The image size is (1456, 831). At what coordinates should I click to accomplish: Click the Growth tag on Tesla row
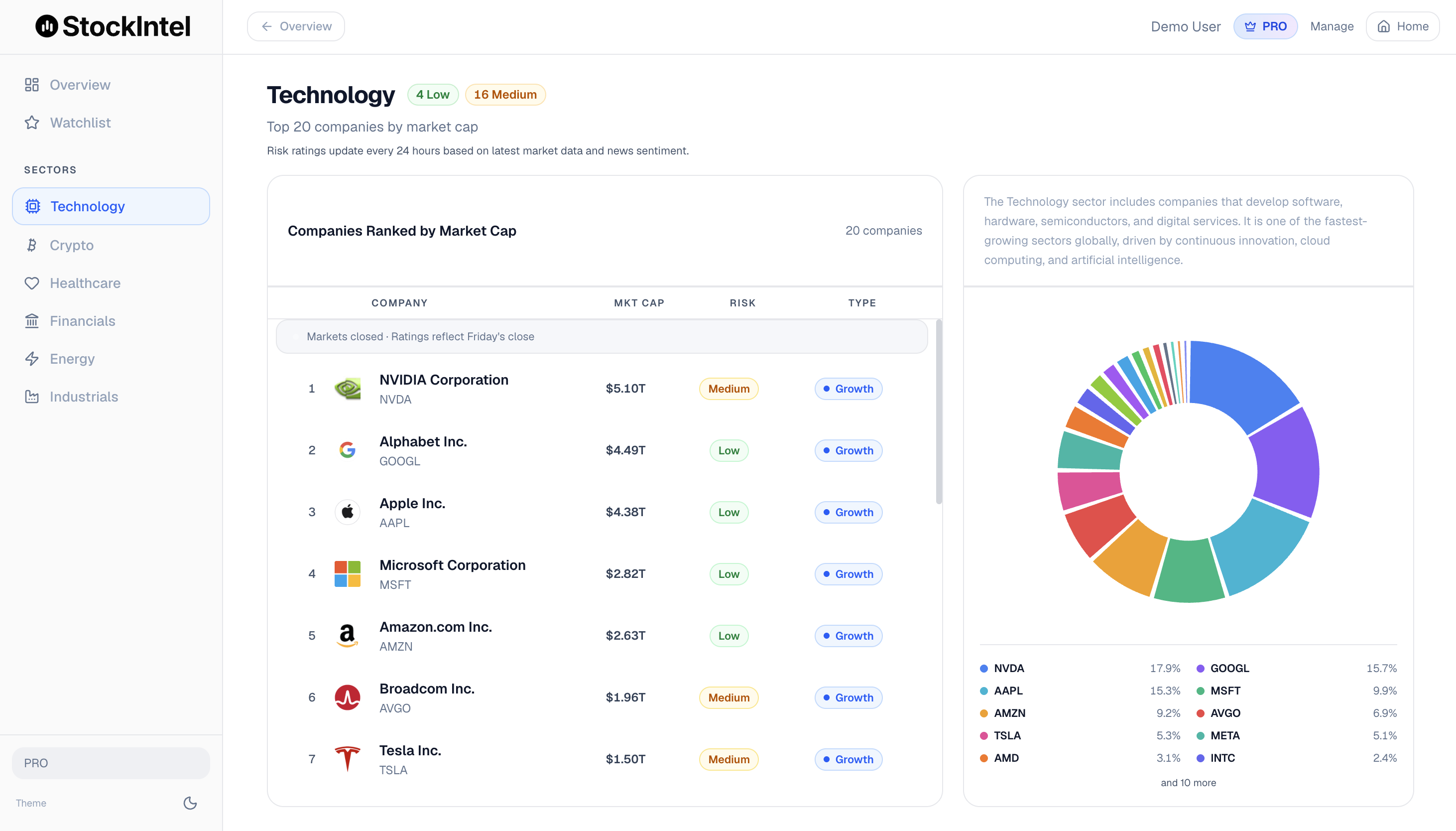tap(848, 759)
